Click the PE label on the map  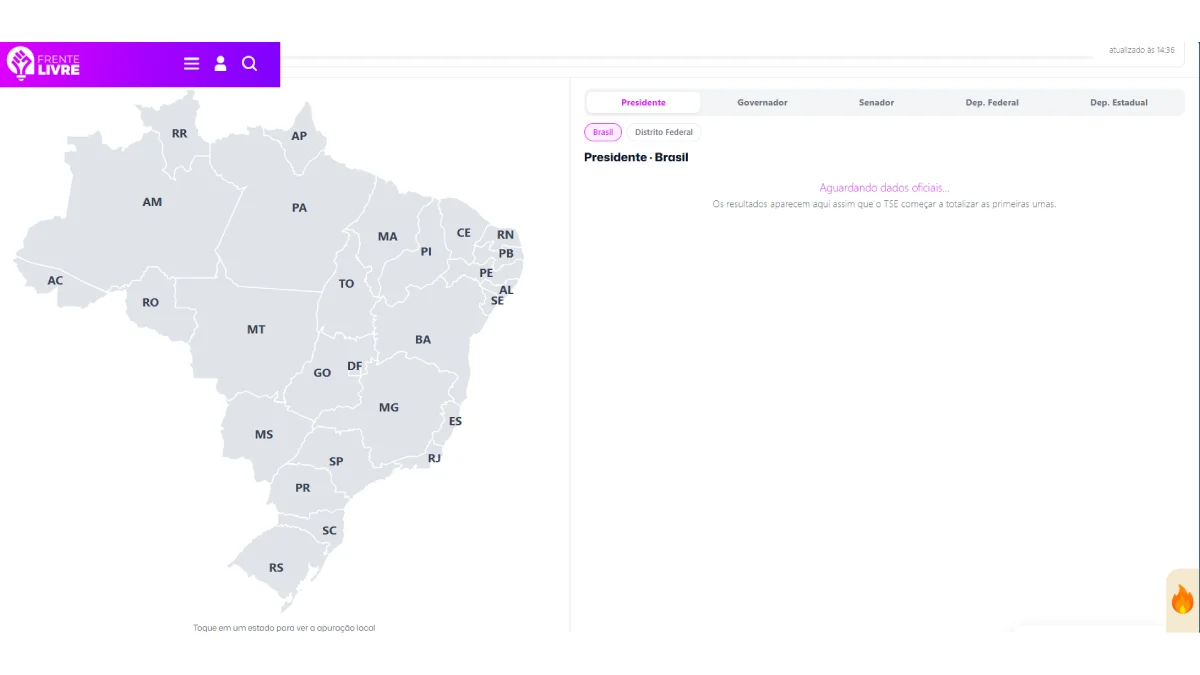click(486, 273)
